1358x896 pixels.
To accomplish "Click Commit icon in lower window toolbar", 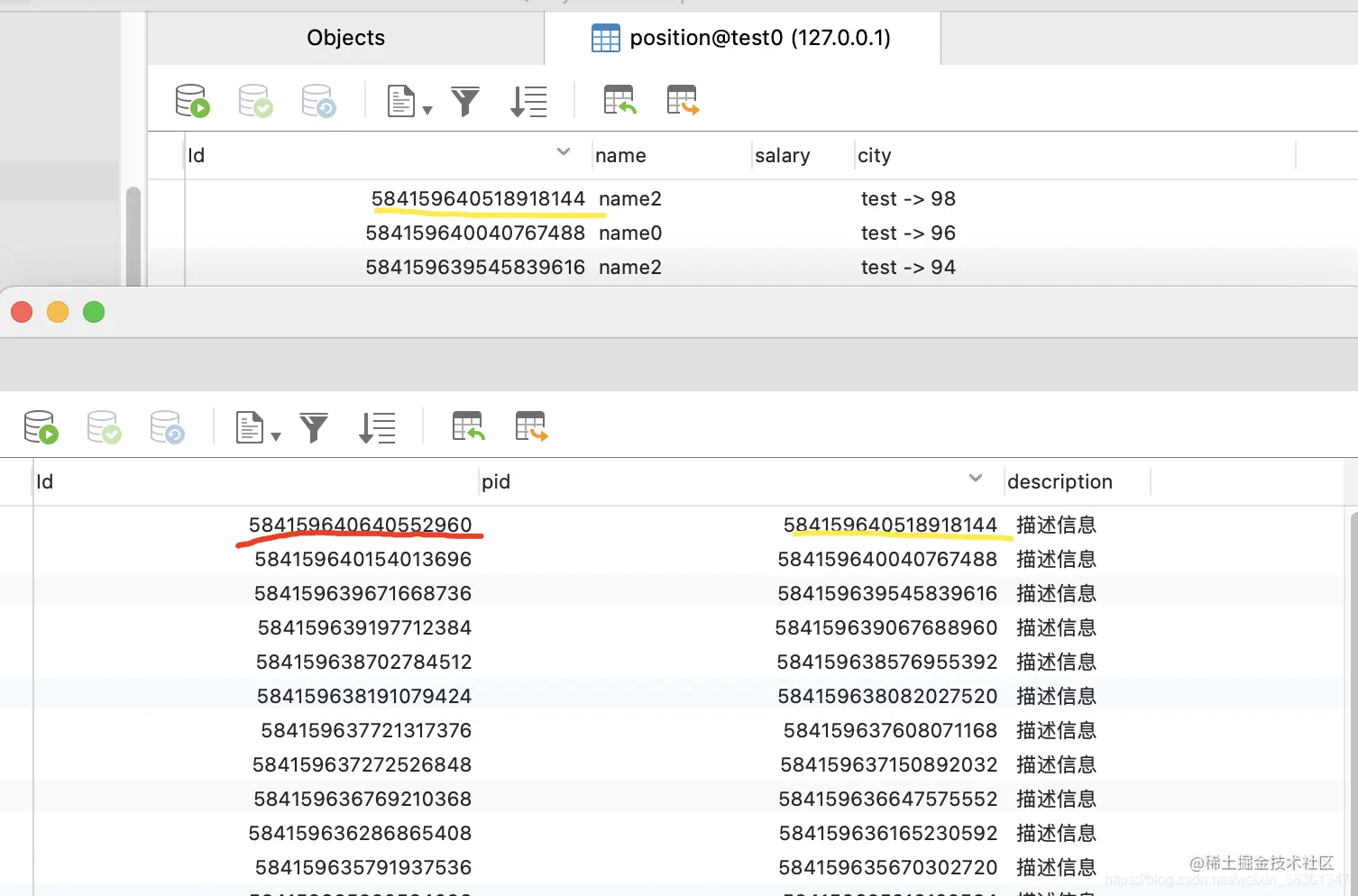I will click(x=104, y=427).
